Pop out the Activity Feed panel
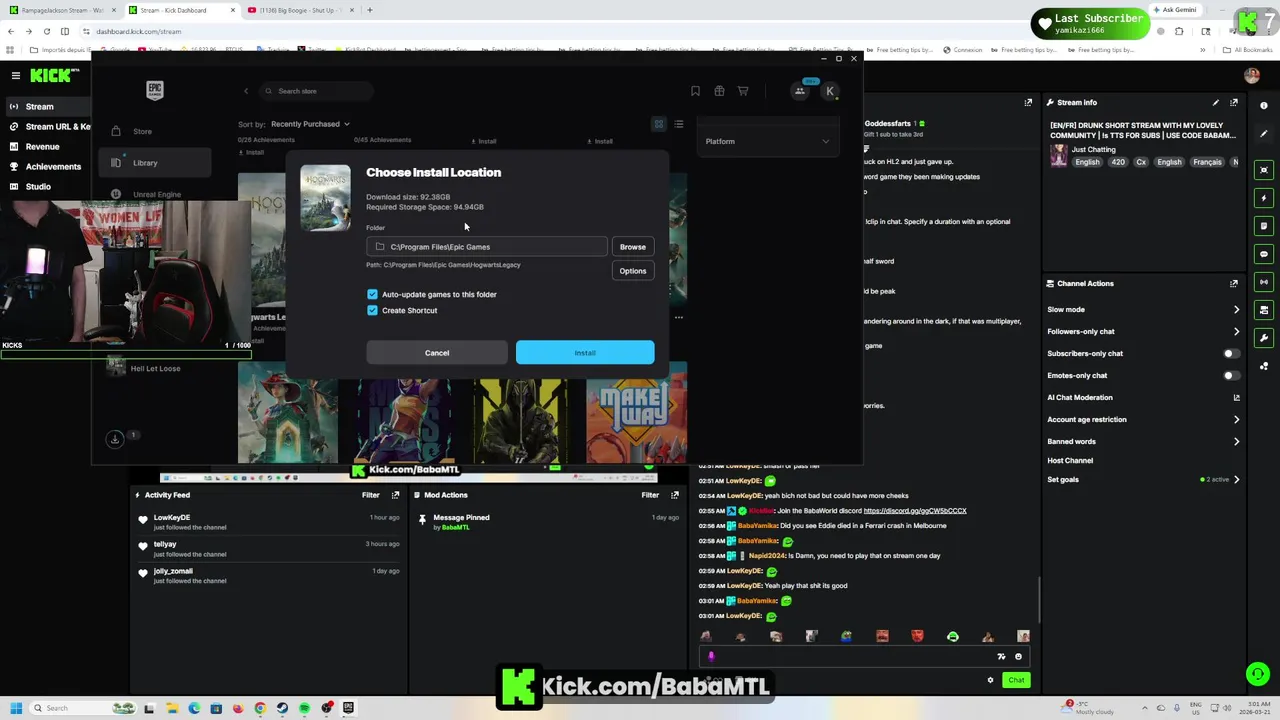Screen dimensions: 1280x720 click(395, 495)
